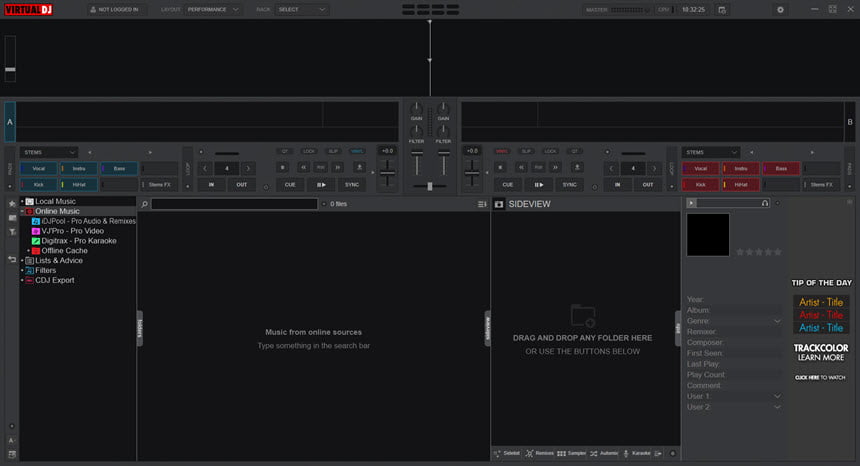Toggle the HiHat stem on deck A
This screenshot has height=466, width=860.
pyautogui.click(x=78, y=185)
